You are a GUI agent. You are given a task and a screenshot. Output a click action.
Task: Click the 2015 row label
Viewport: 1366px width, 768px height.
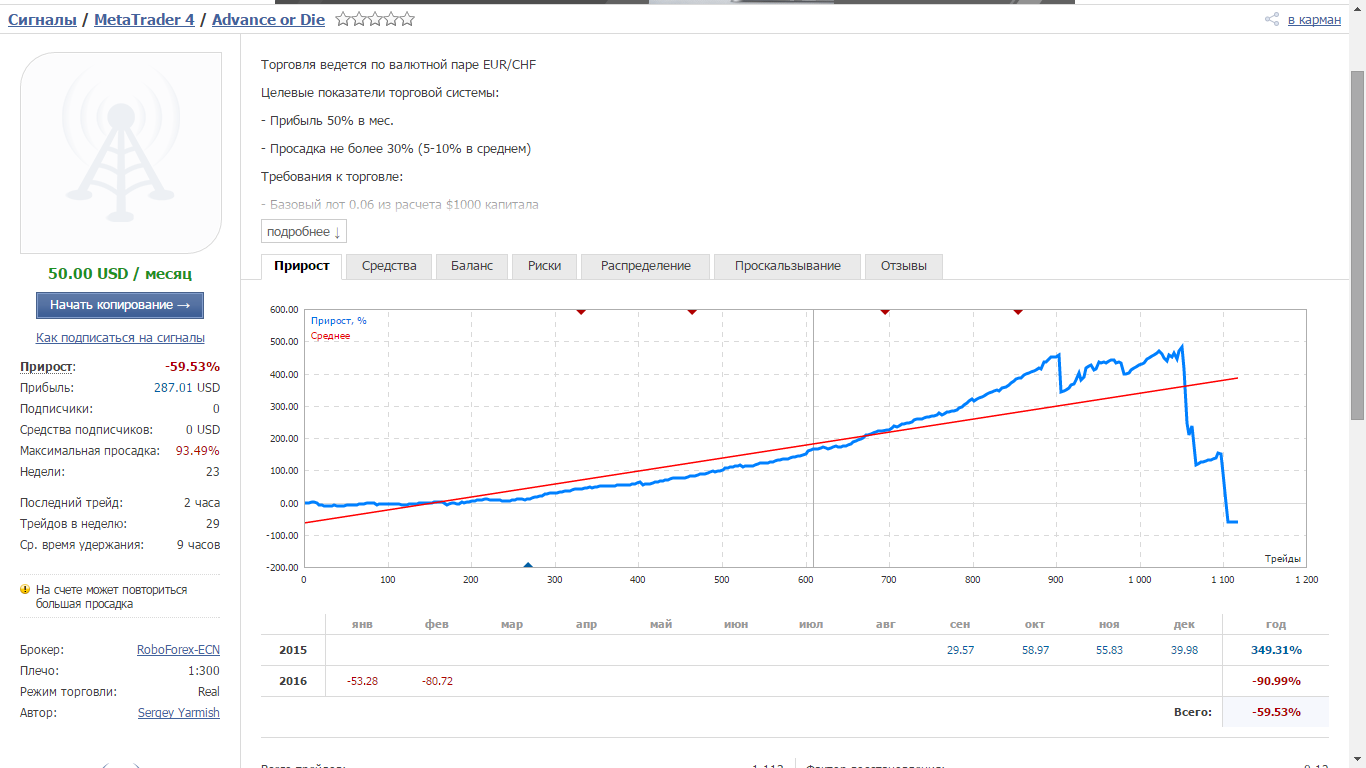click(x=293, y=650)
